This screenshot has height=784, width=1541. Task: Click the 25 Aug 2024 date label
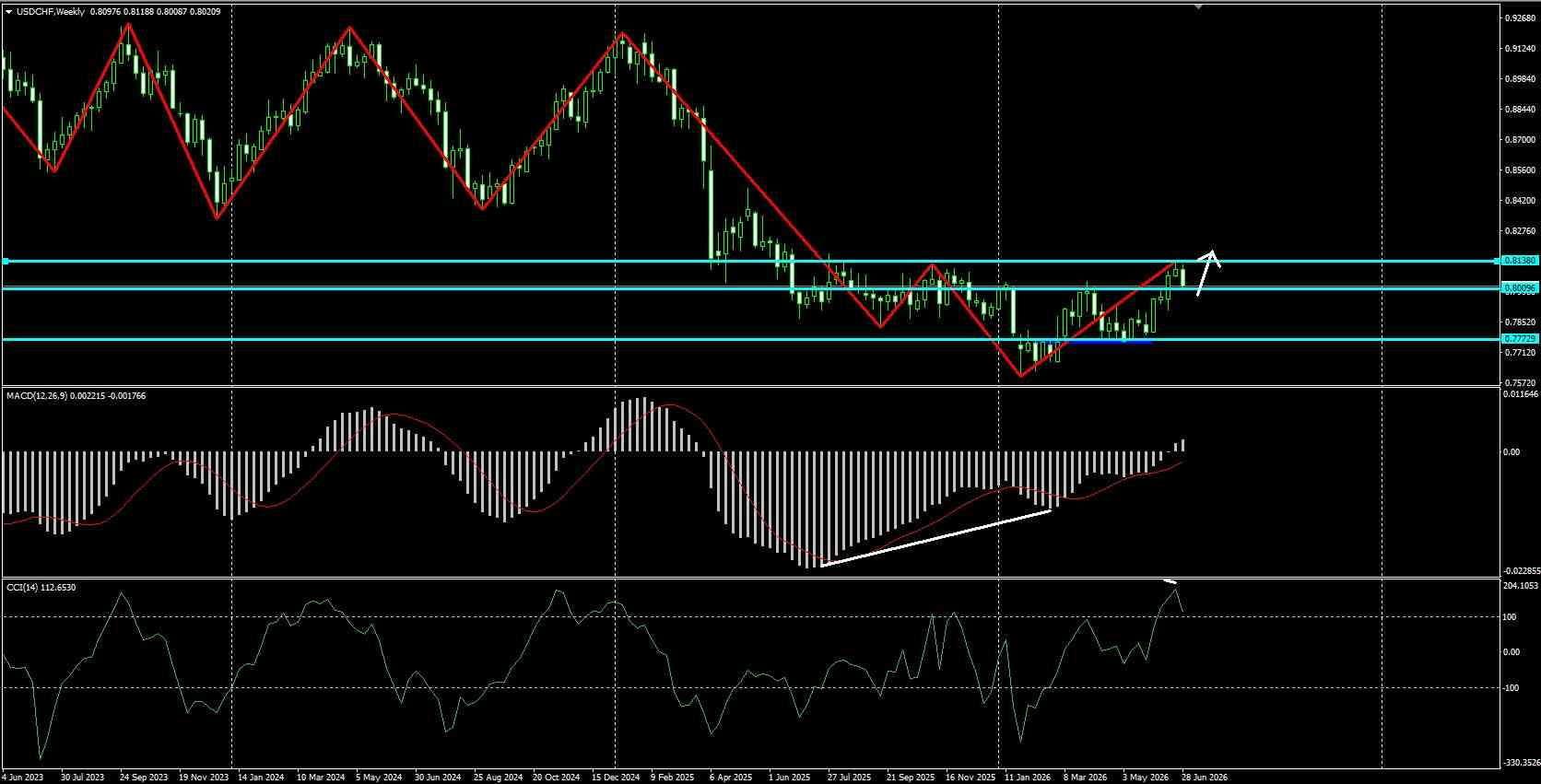[498, 777]
